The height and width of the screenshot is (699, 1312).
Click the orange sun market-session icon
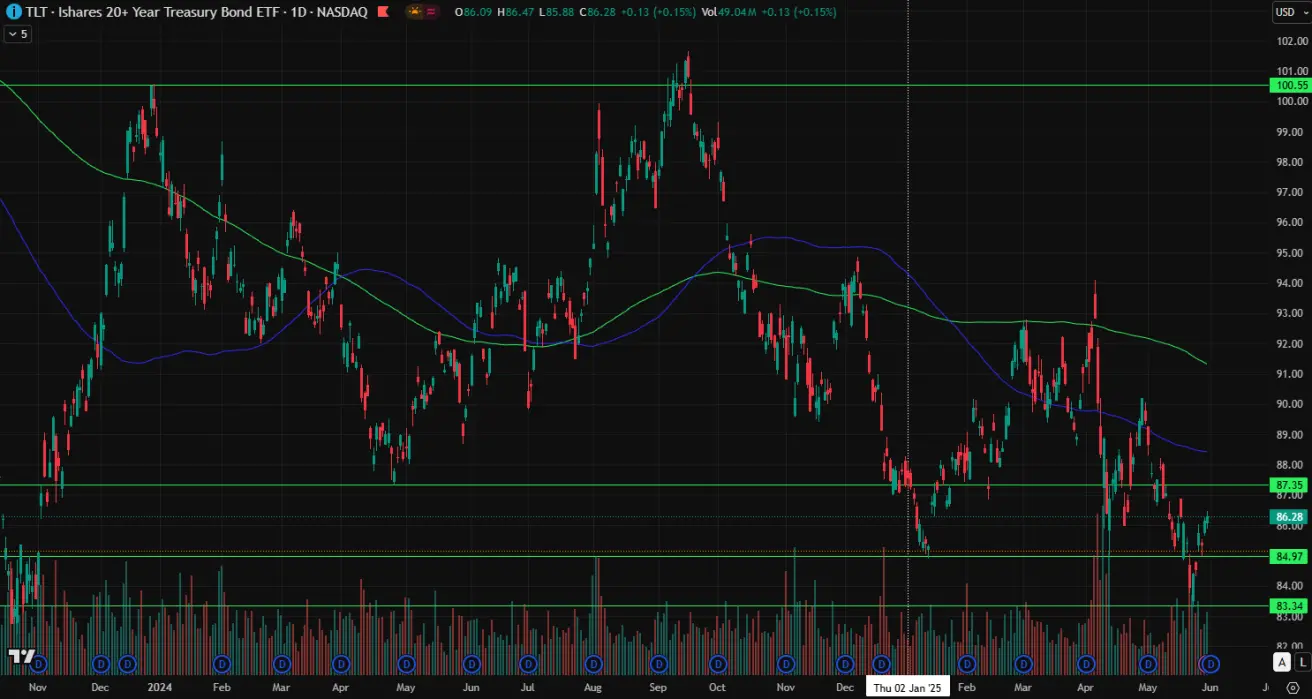pyautogui.click(x=415, y=12)
